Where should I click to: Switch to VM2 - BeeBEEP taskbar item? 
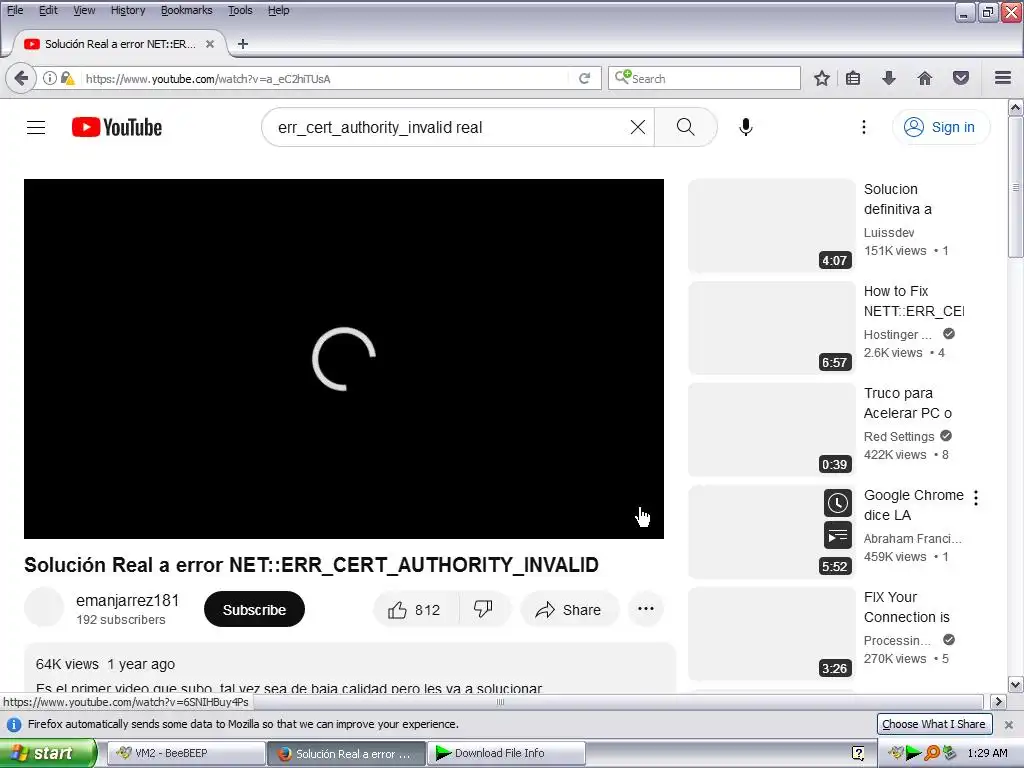[185, 753]
